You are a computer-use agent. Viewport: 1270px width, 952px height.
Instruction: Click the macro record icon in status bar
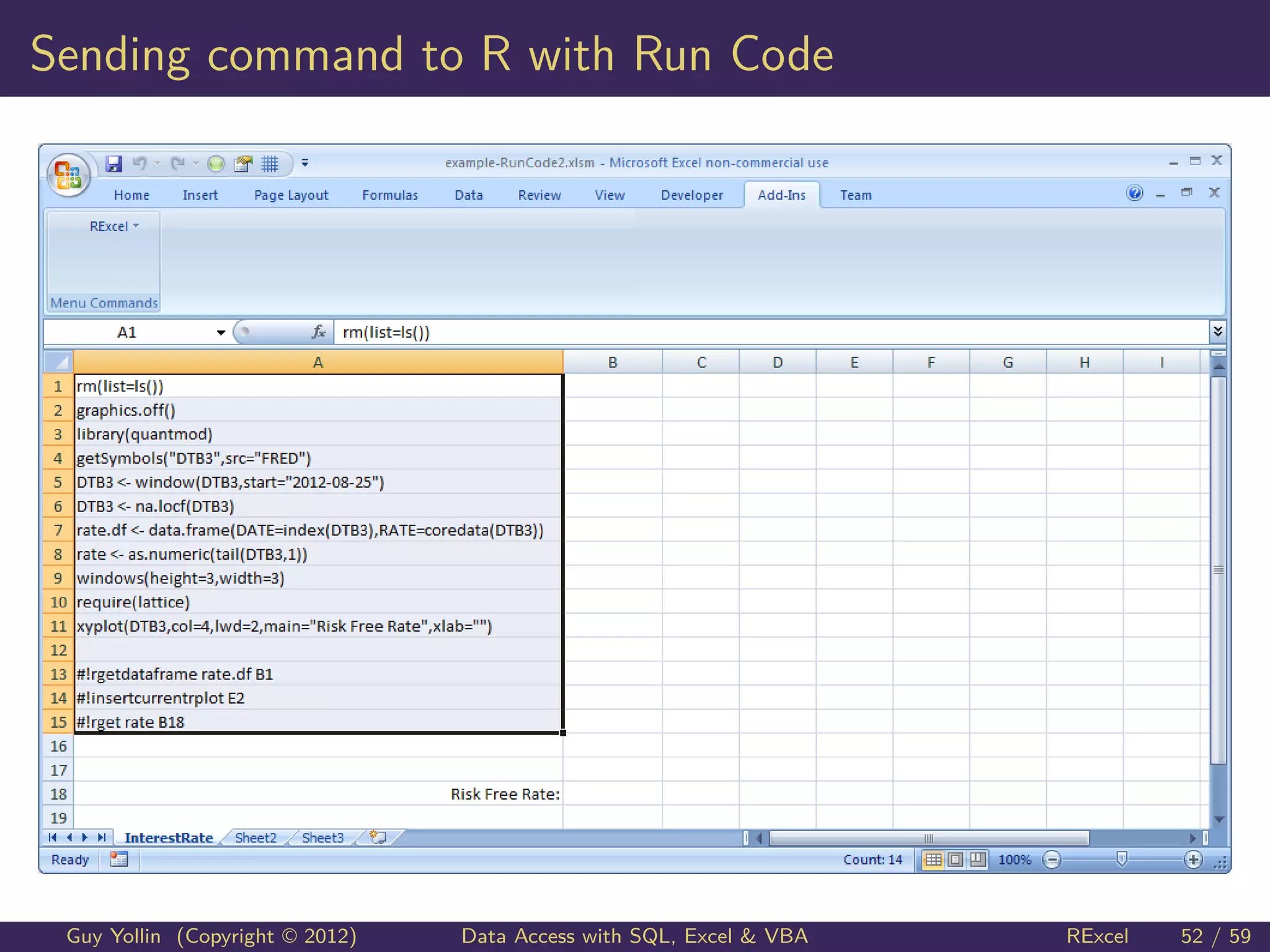point(118,860)
